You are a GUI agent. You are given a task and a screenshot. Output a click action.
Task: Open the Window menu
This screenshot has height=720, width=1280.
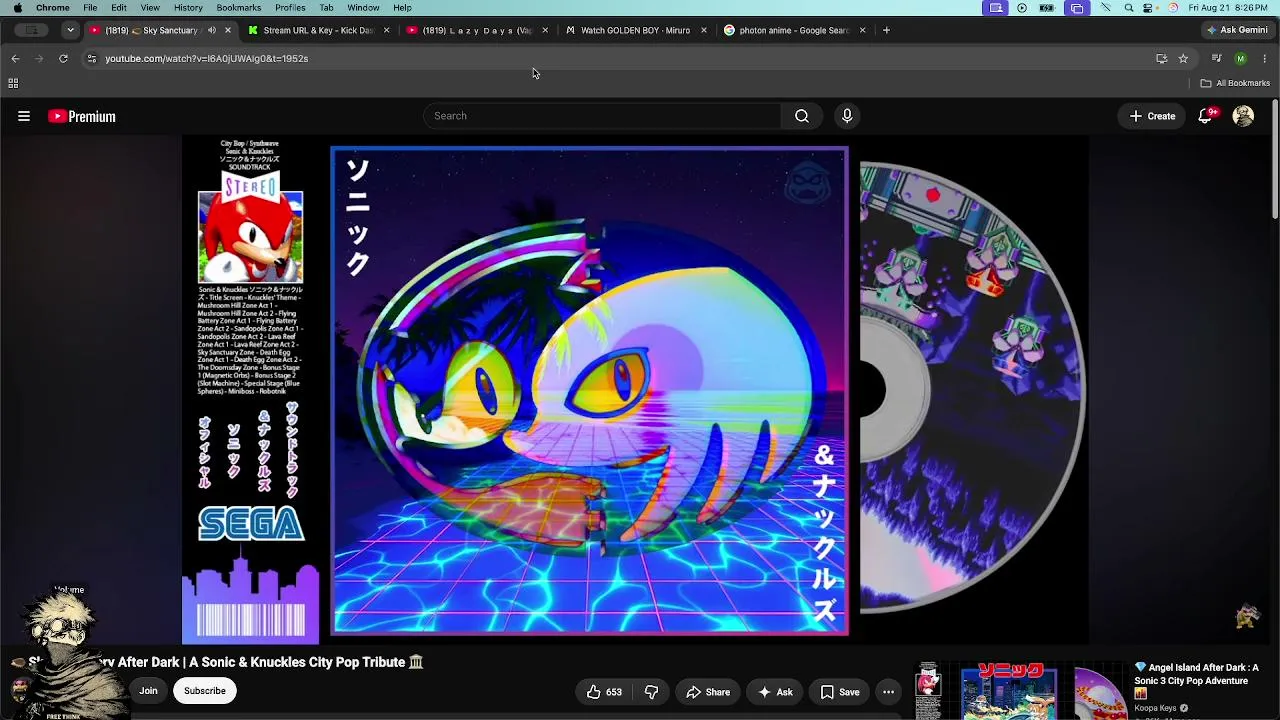point(363,8)
